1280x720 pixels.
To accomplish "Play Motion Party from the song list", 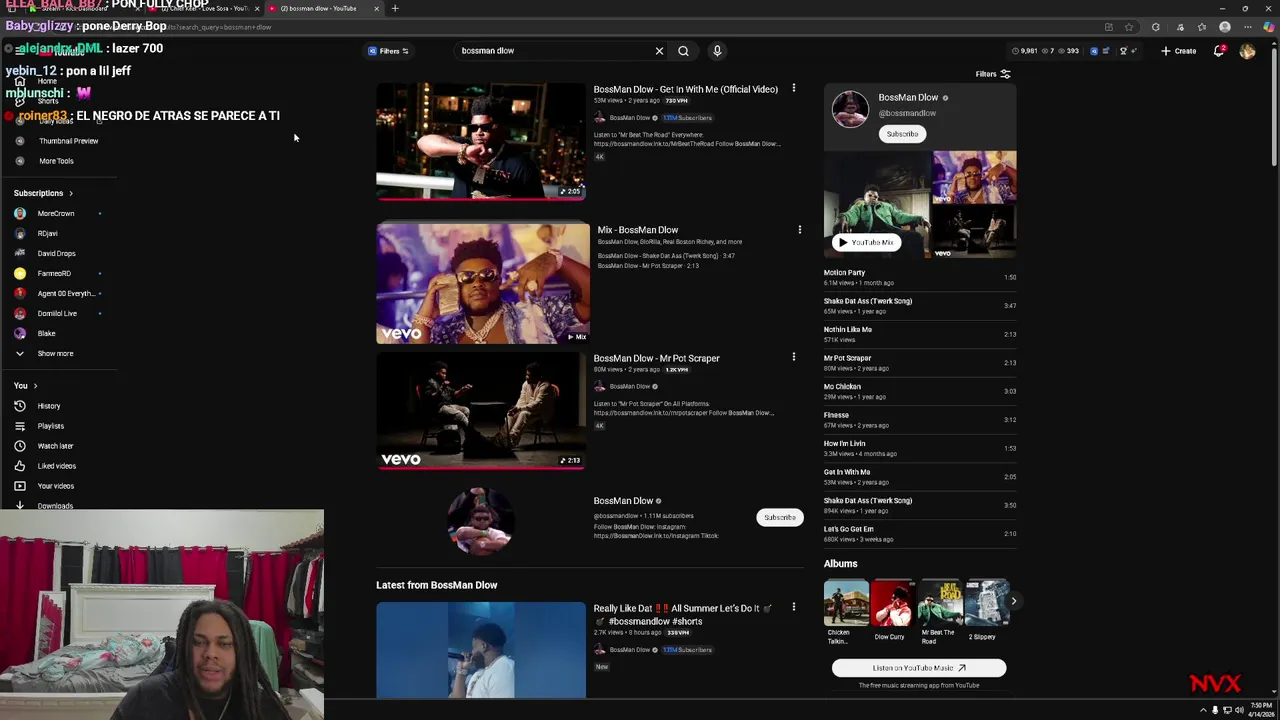I will tap(920, 277).
